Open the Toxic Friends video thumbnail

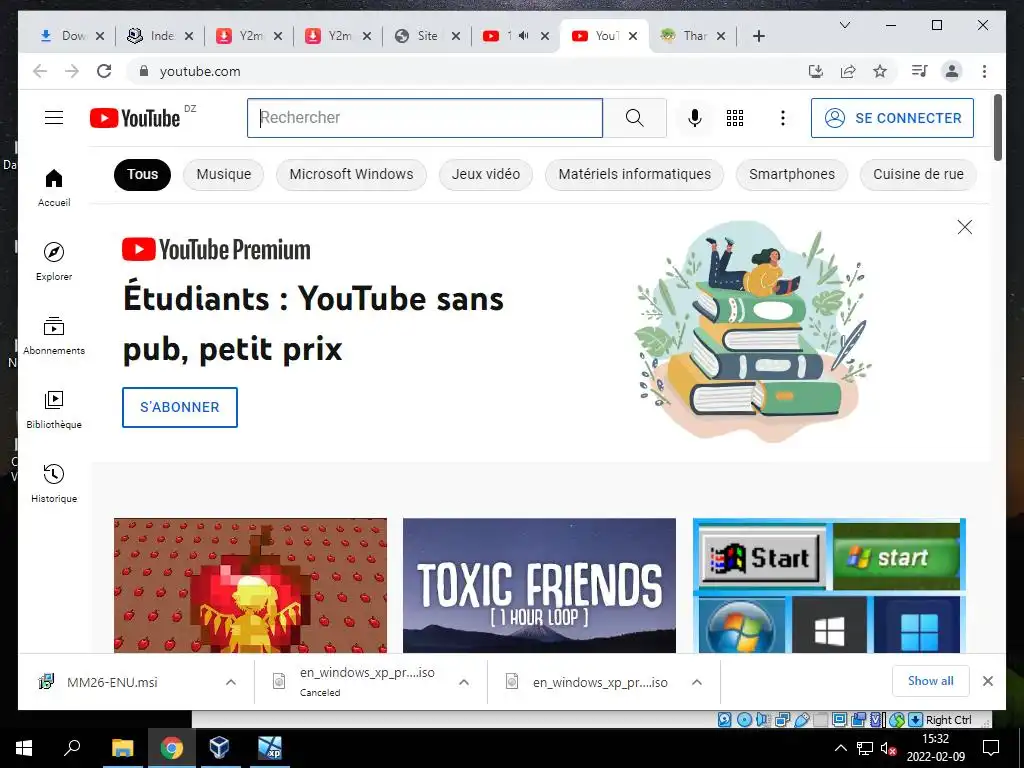point(539,585)
